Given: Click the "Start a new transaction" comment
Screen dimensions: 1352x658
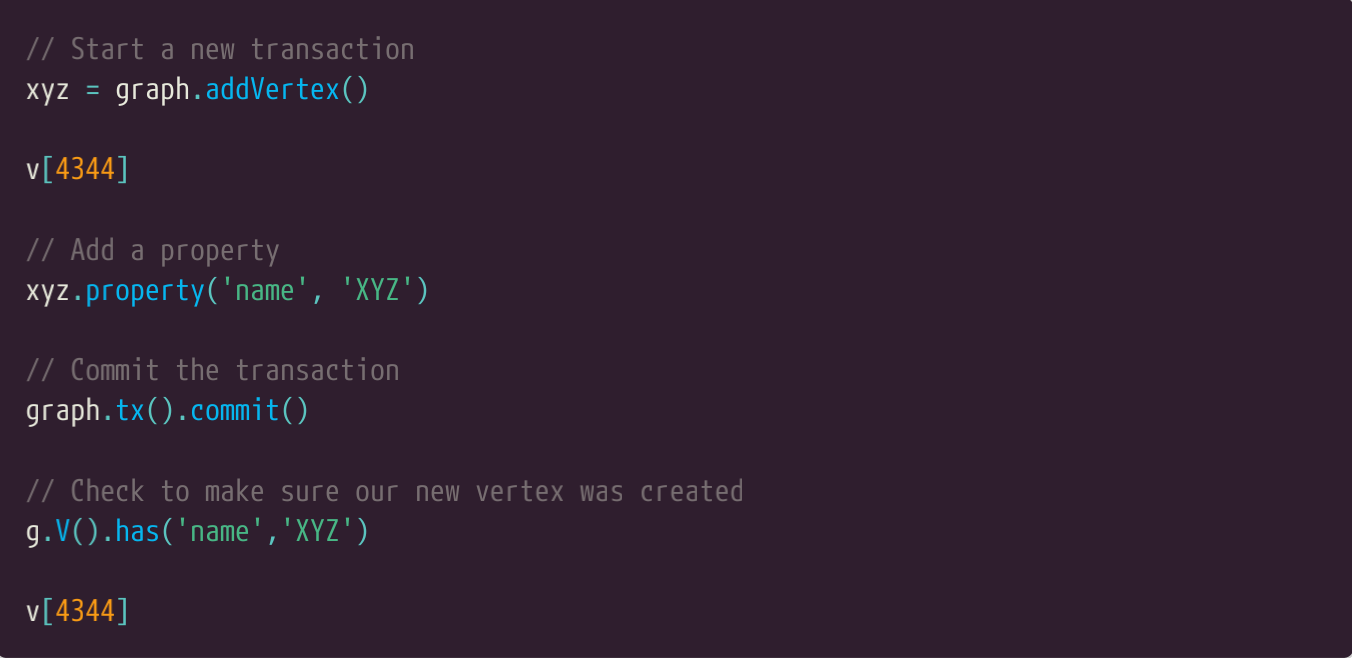Looking at the screenshot, I should tap(220, 49).
